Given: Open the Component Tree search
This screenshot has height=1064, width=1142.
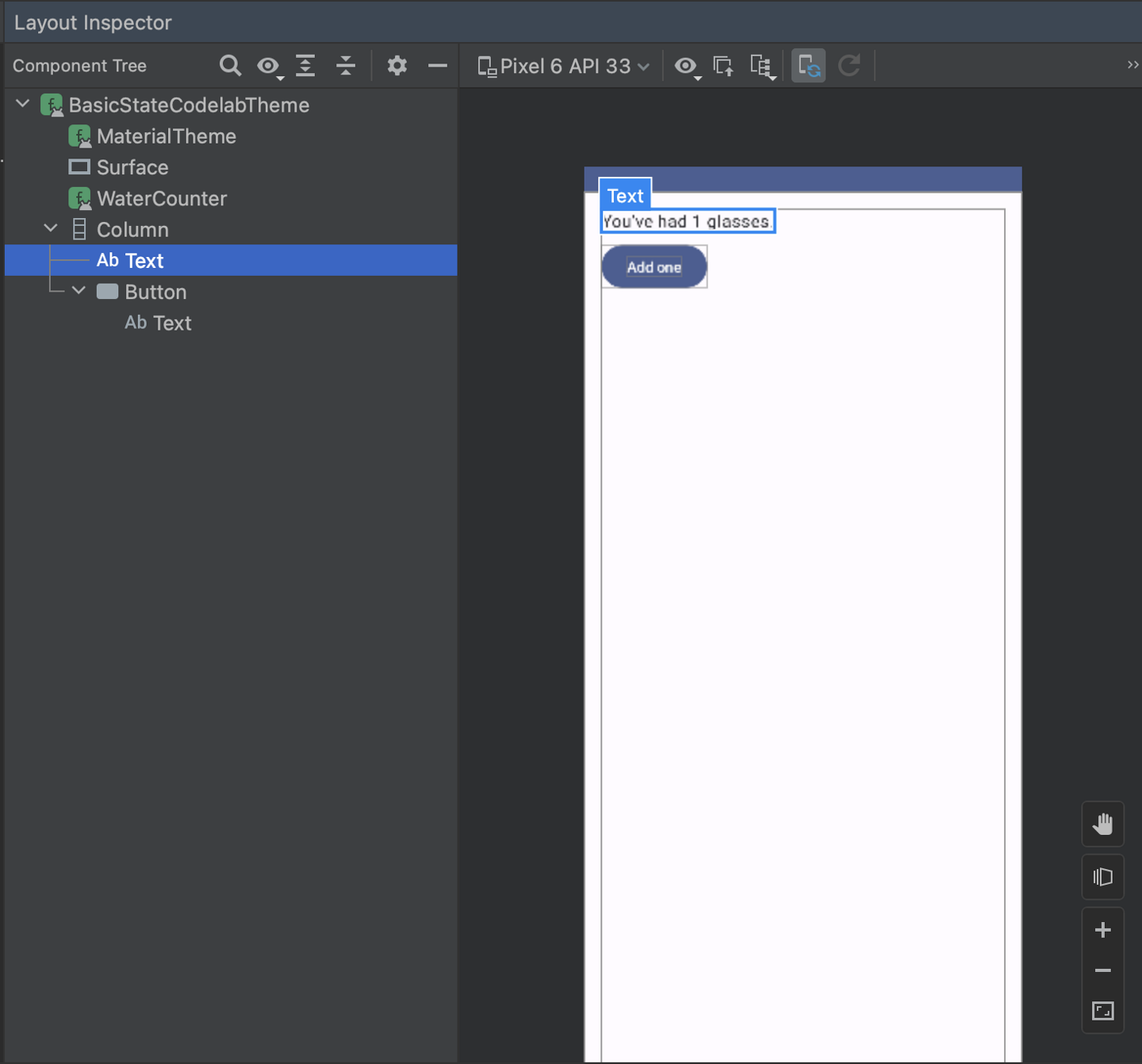Looking at the screenshot, I should pos(231,66).
